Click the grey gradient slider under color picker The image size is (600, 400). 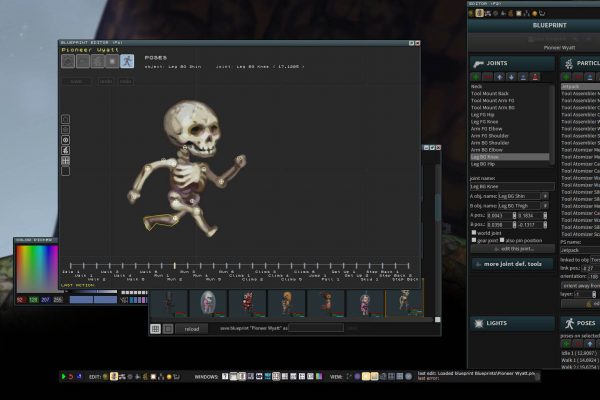tap(93, 292)
